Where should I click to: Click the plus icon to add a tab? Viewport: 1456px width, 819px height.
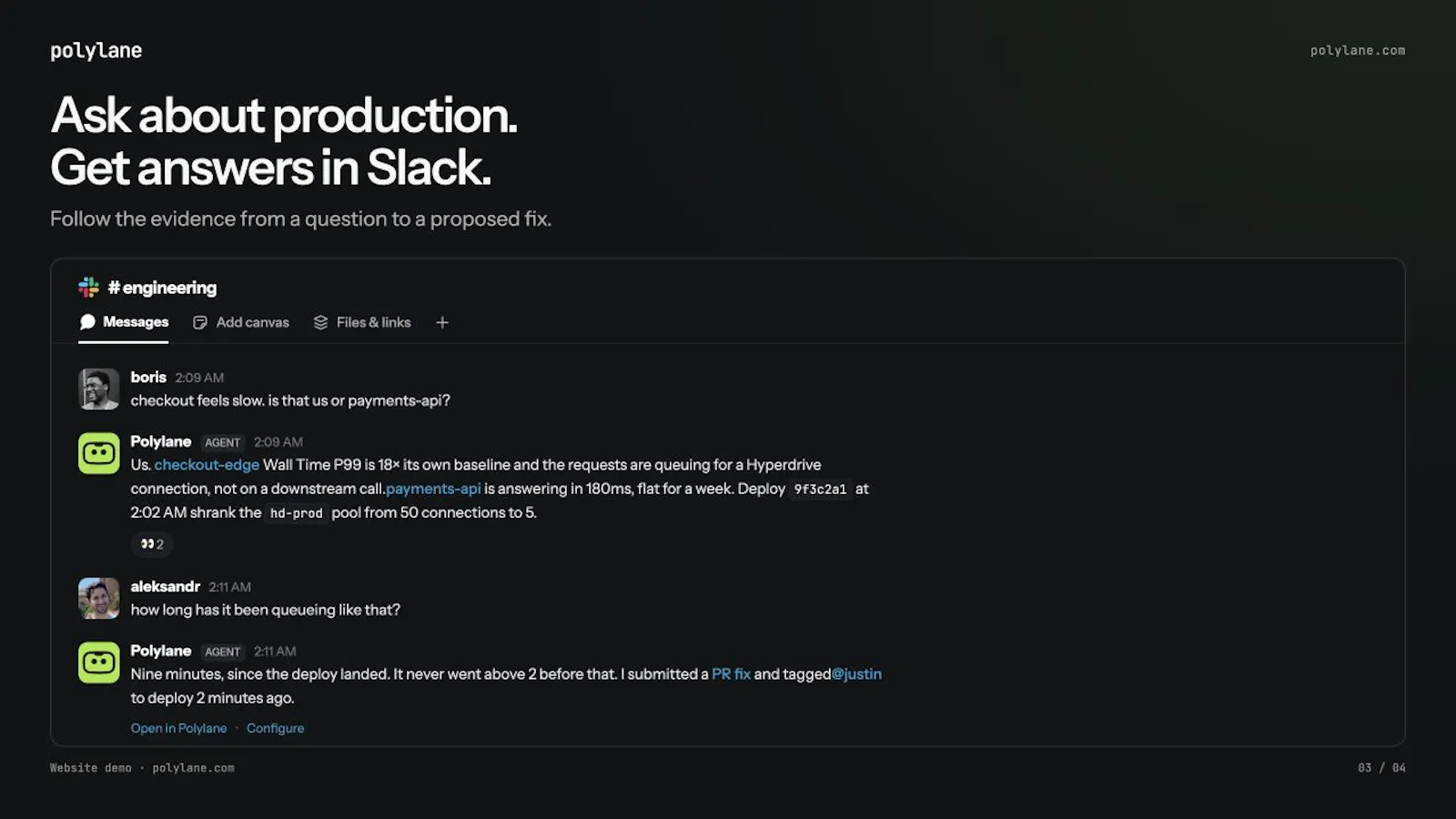442,322
